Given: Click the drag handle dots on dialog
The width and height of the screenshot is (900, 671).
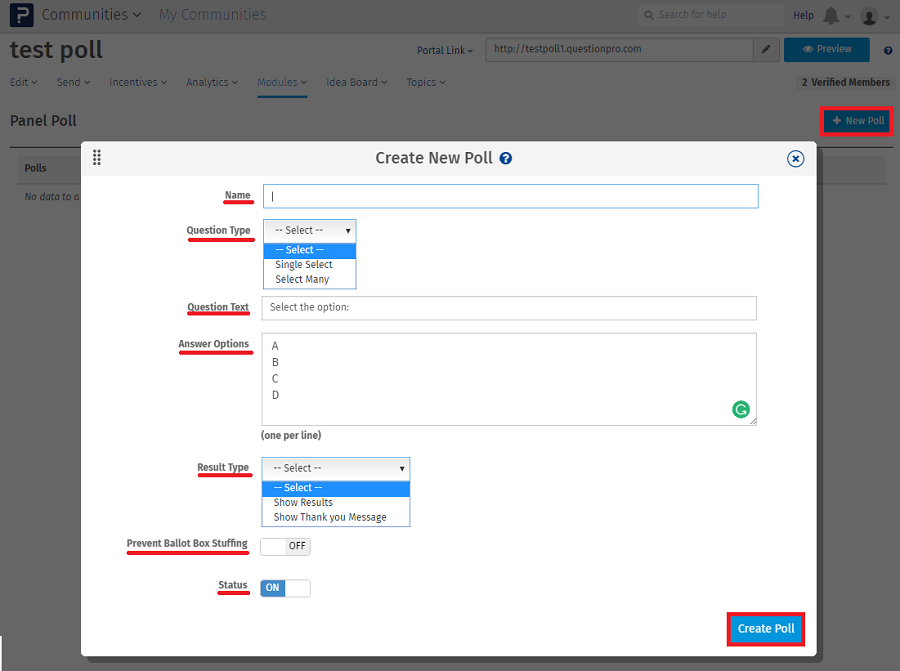Looking at the screenshot, I should (97, 158).
